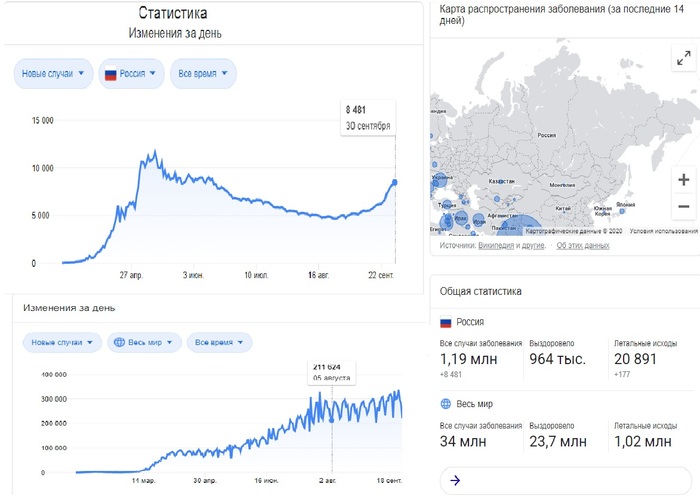This screenshot has height=496, width=700.
Task: Open the Россия country dropdown
Action: [131, 74]
